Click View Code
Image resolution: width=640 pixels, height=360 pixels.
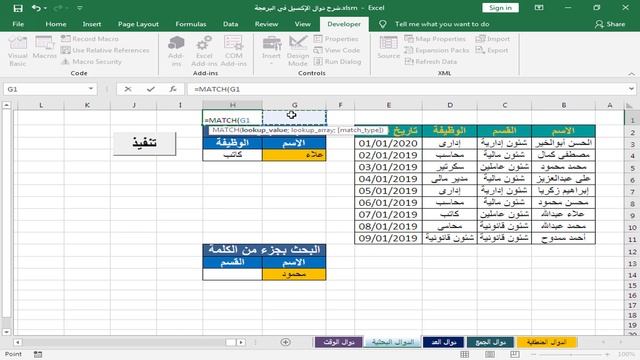337,50
